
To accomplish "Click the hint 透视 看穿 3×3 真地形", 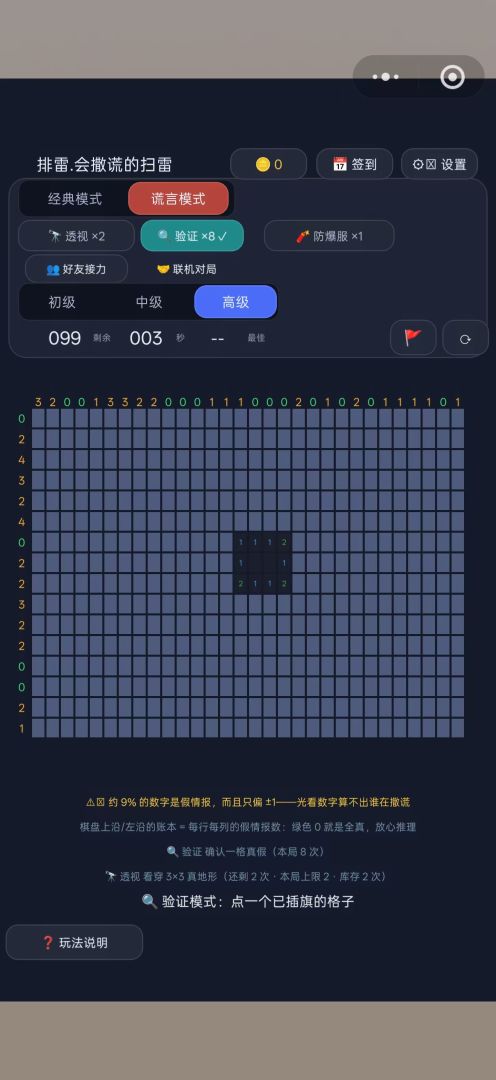I will [x=248, y=876].
